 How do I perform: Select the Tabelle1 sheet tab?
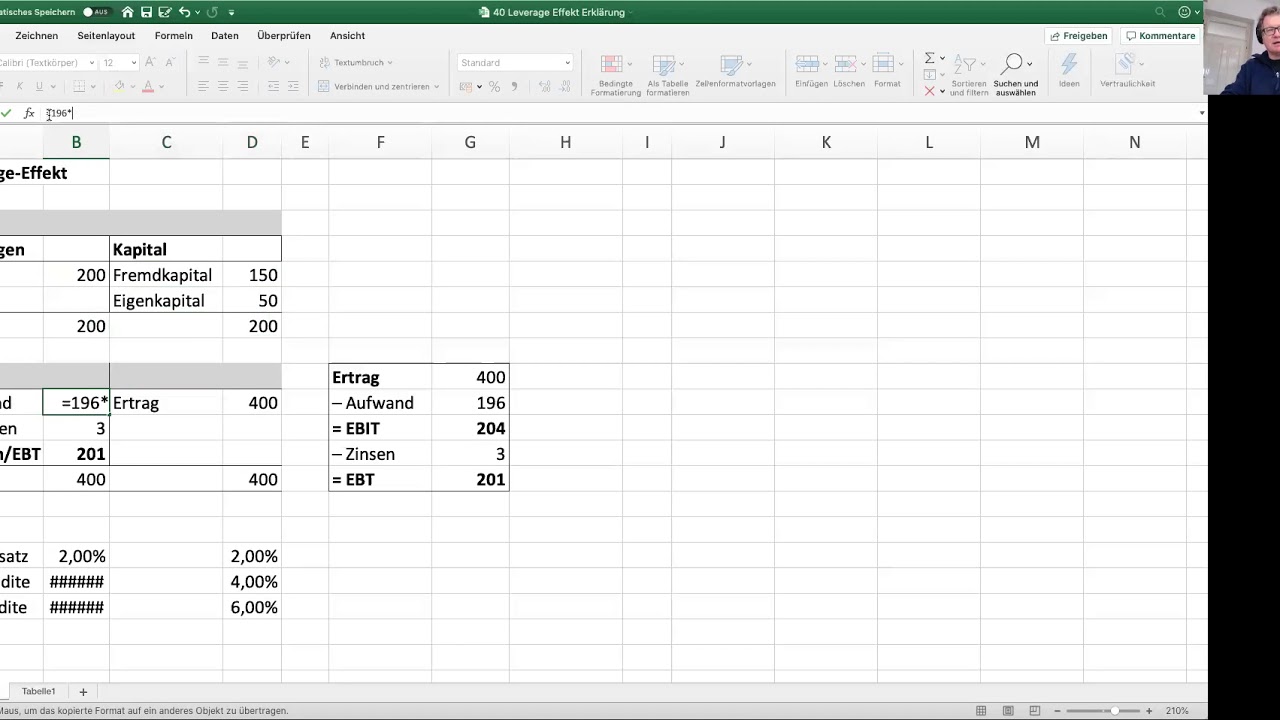coord(39,692)
